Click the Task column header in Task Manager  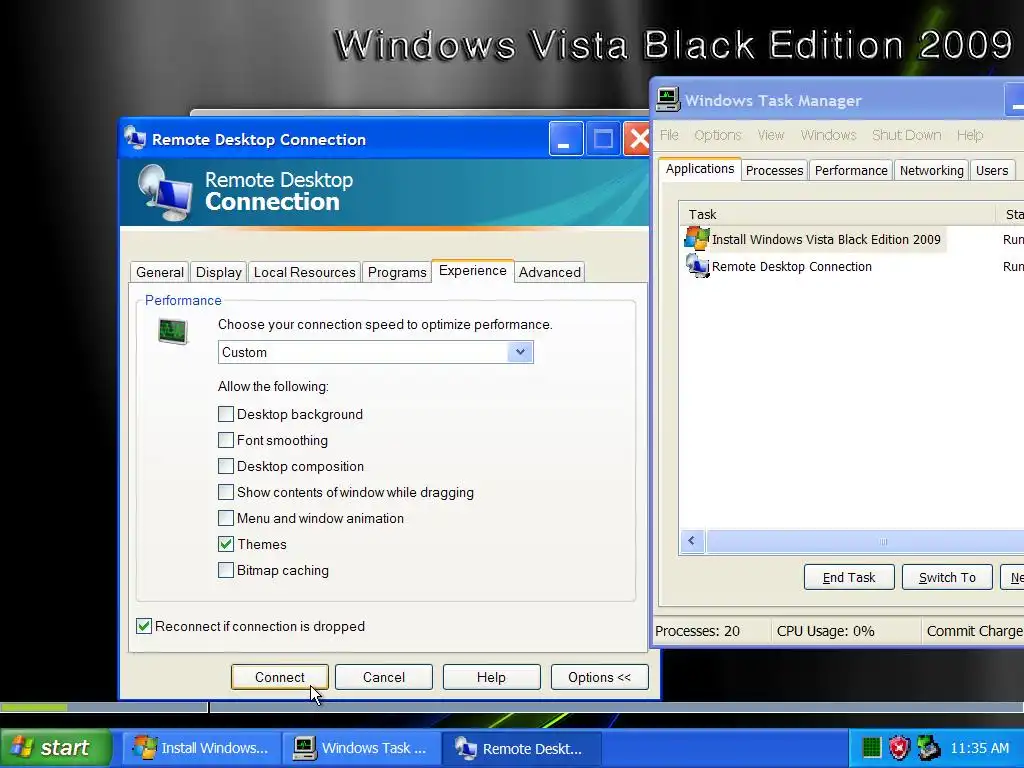pos(838,214)
